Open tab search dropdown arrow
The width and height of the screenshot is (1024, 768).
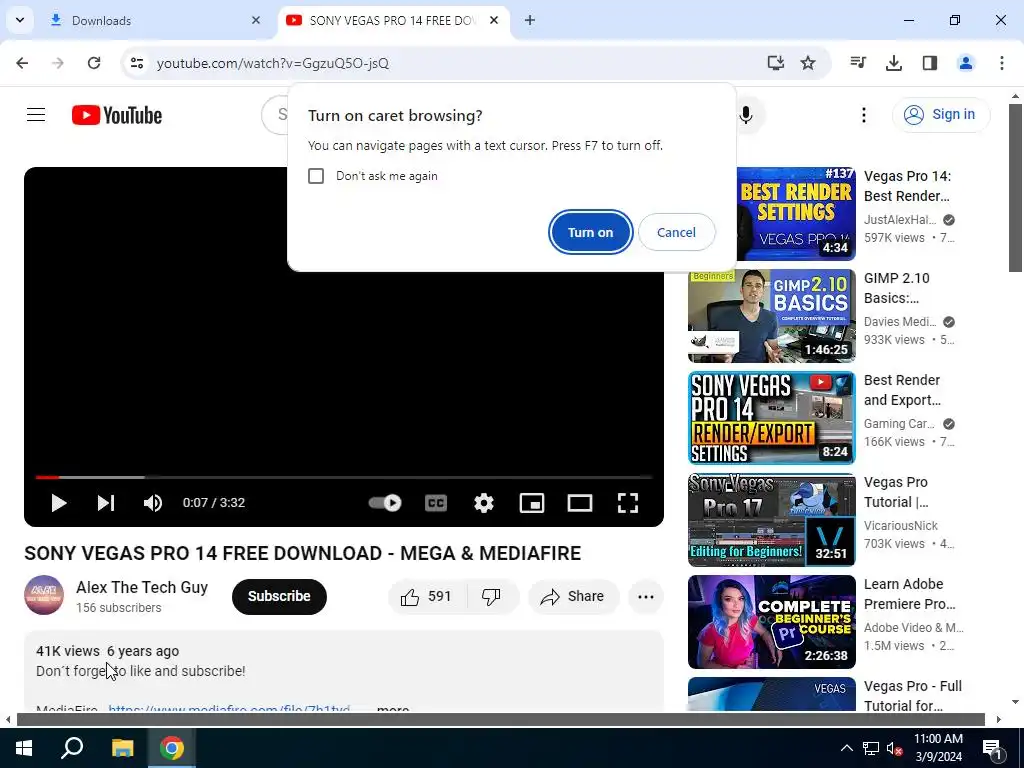[20, 20]
